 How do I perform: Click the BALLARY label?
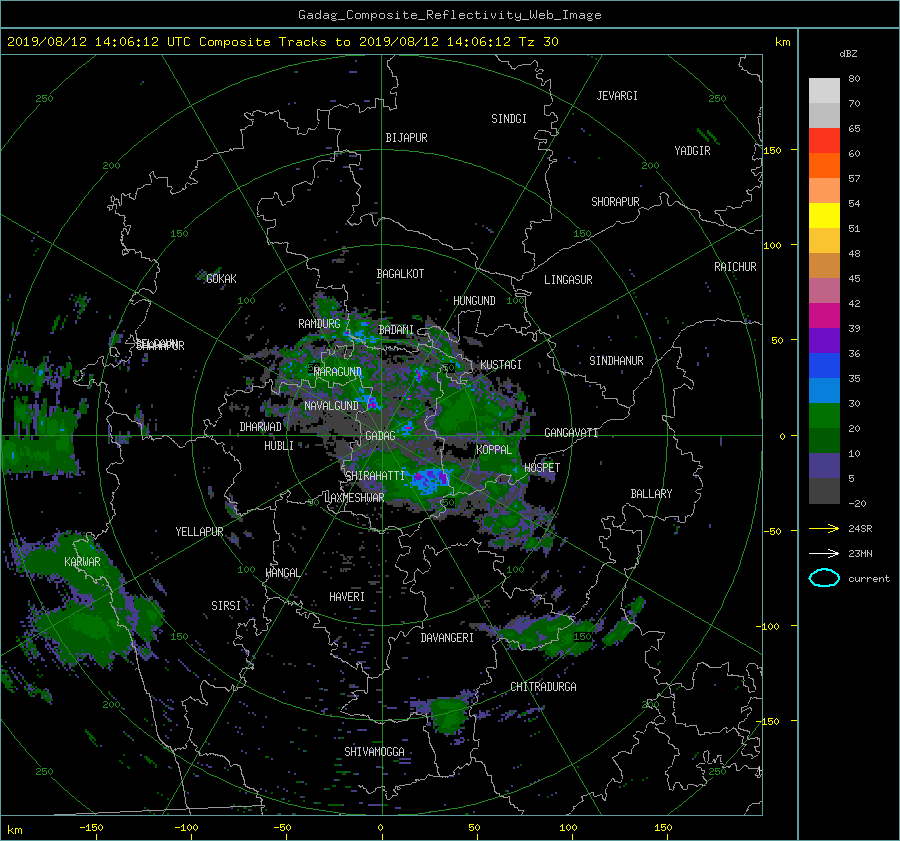pos(651,494)
